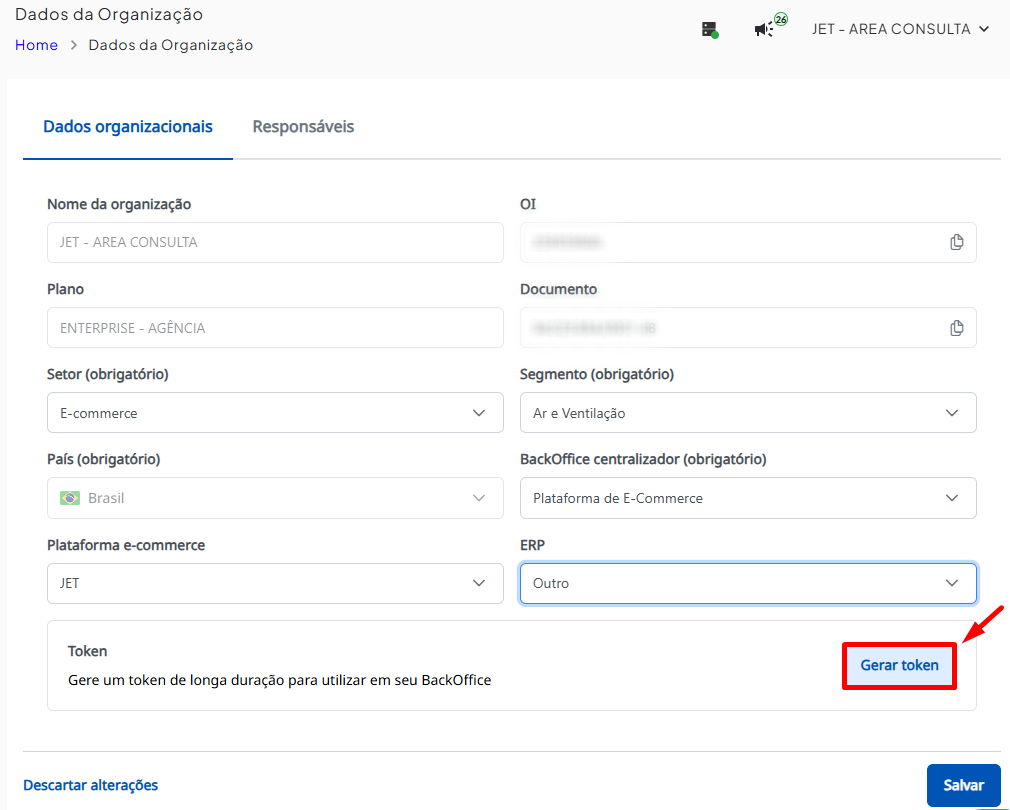
Task: Go to Home via breadcrumb link
Action: point(36,45)
